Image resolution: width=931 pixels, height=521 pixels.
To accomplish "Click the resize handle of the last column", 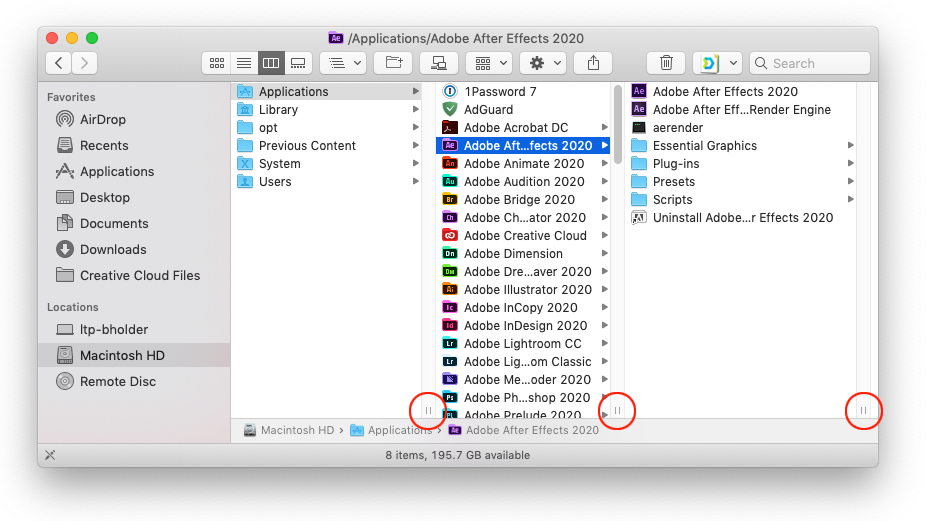I will point(863,411).
